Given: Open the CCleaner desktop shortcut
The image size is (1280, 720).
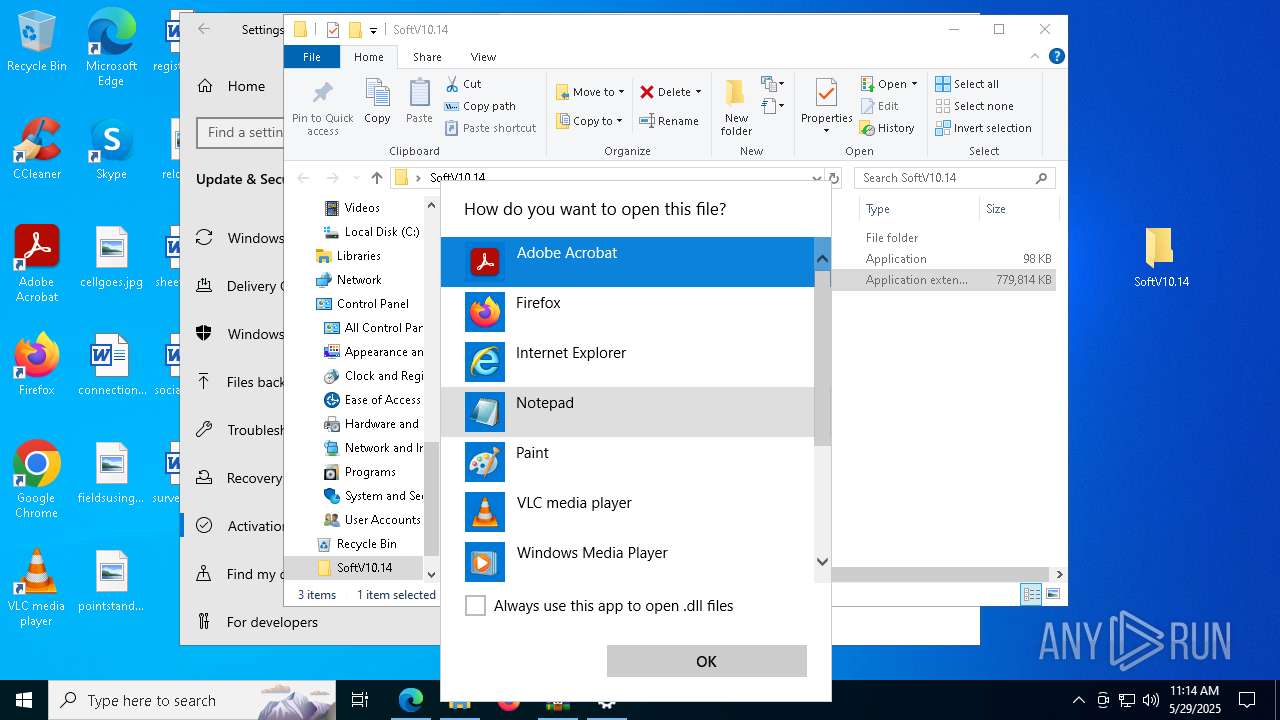Looking at the screenshot, I should [37, 149].
